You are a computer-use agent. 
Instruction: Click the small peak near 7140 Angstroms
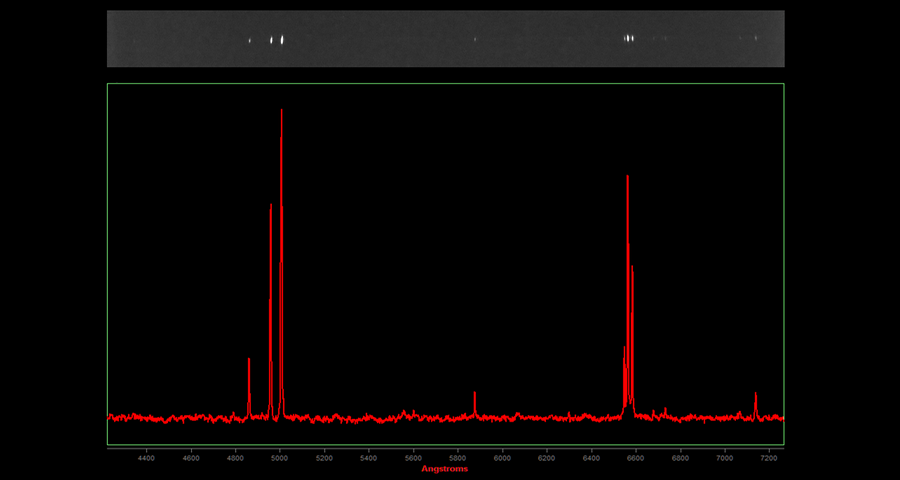pyautogui.click(x=755, y=399)
